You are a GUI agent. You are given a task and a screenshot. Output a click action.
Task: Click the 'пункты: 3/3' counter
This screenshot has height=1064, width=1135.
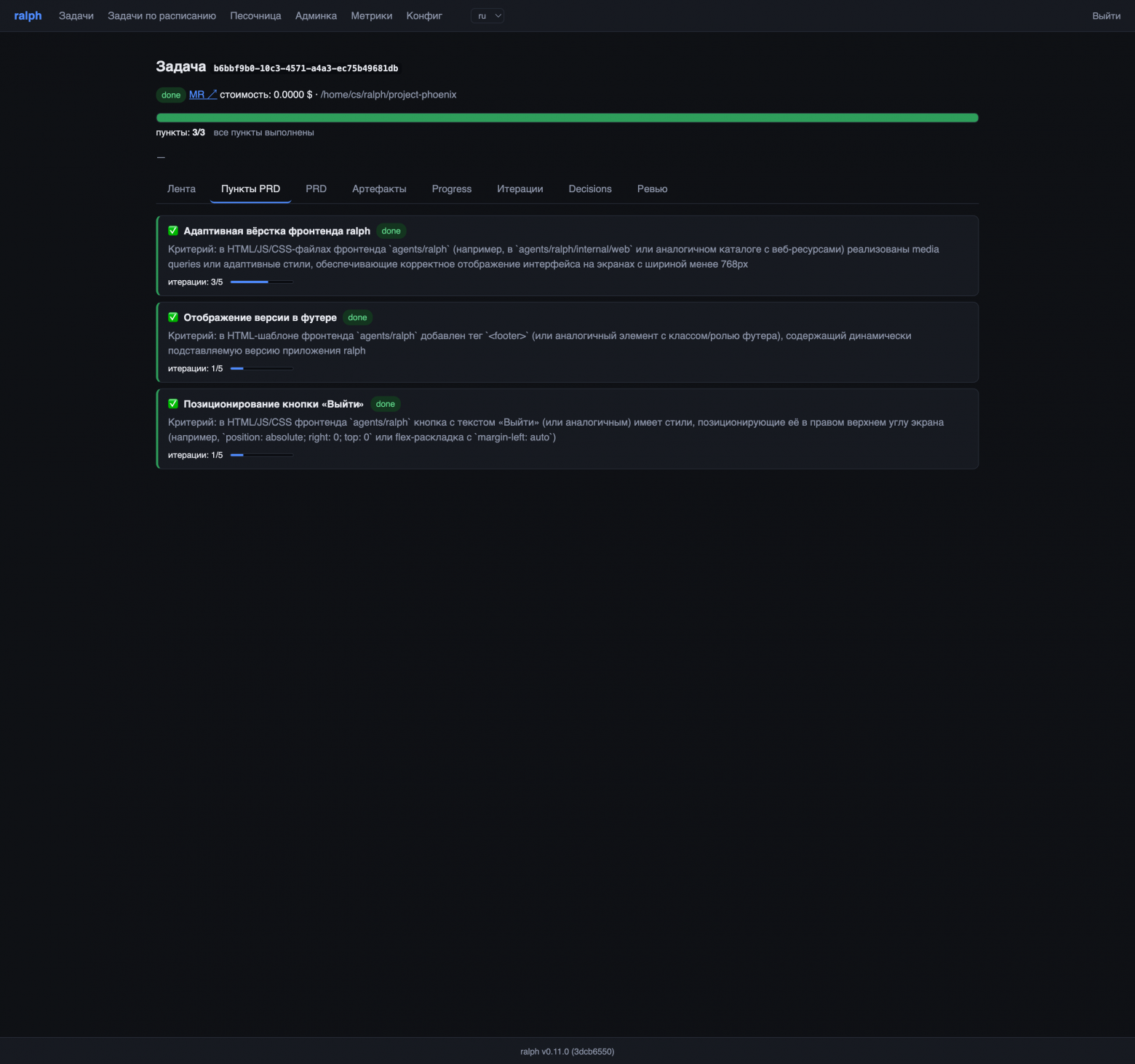tap(180, 132)
